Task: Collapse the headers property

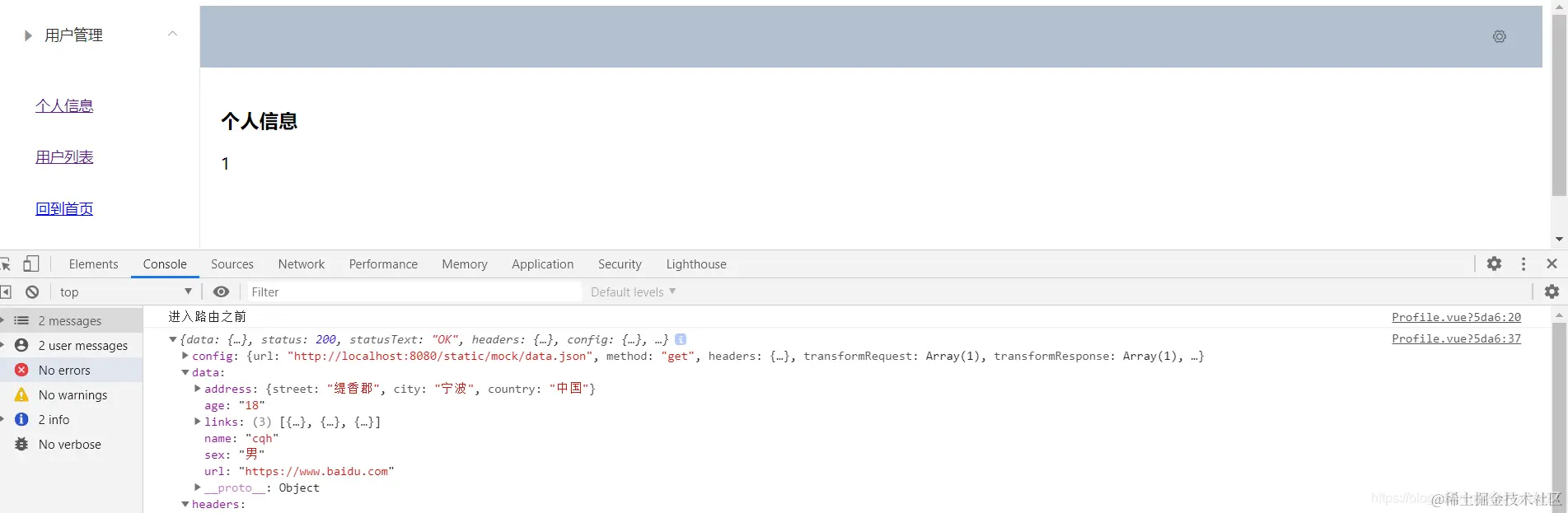Action: [x=185, y=504]
